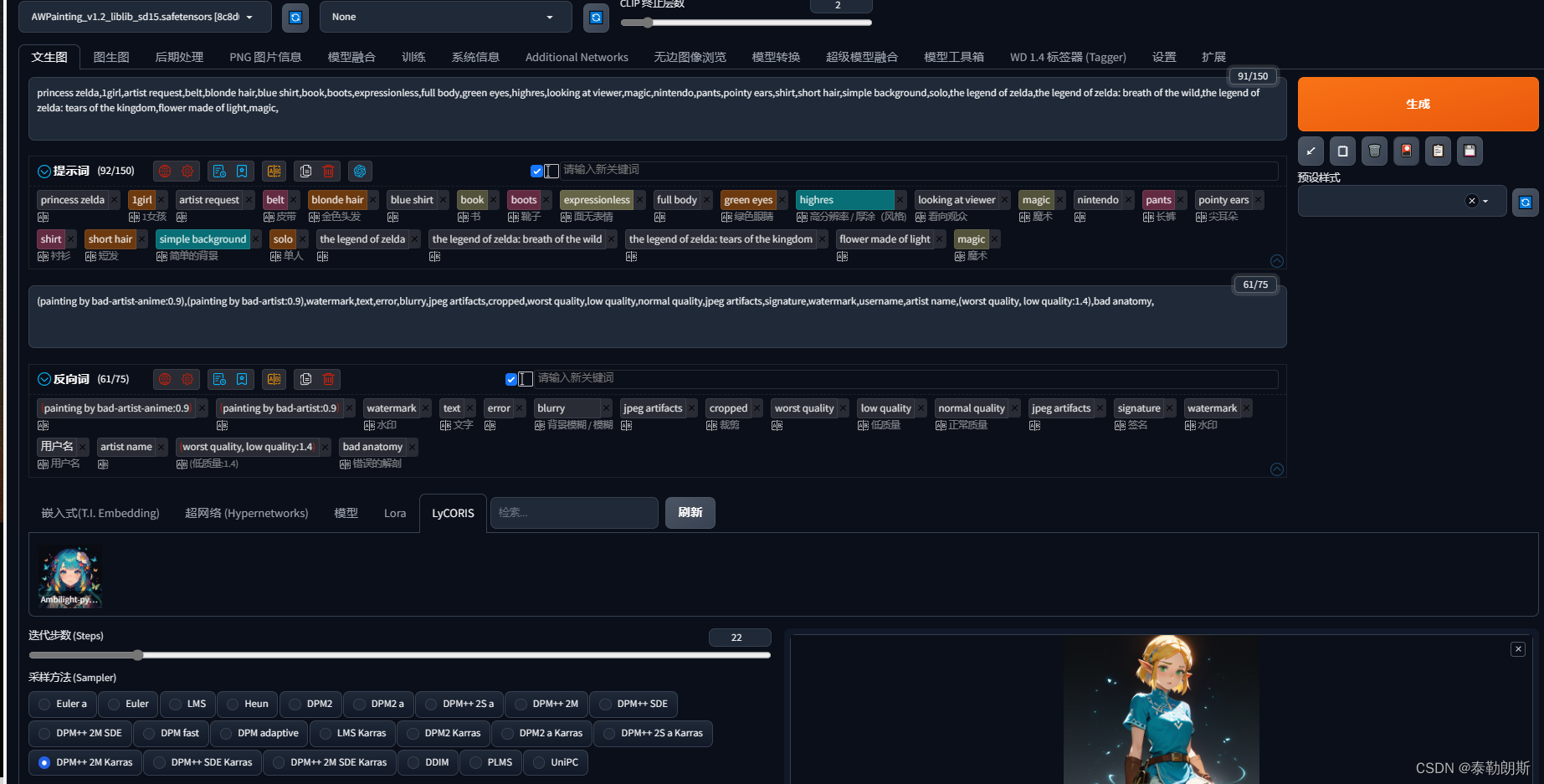This screenshot has width=1544, height=784.
Task: Adjust the 迭代步数 (Steps) slider
Action: coord(399,655)
